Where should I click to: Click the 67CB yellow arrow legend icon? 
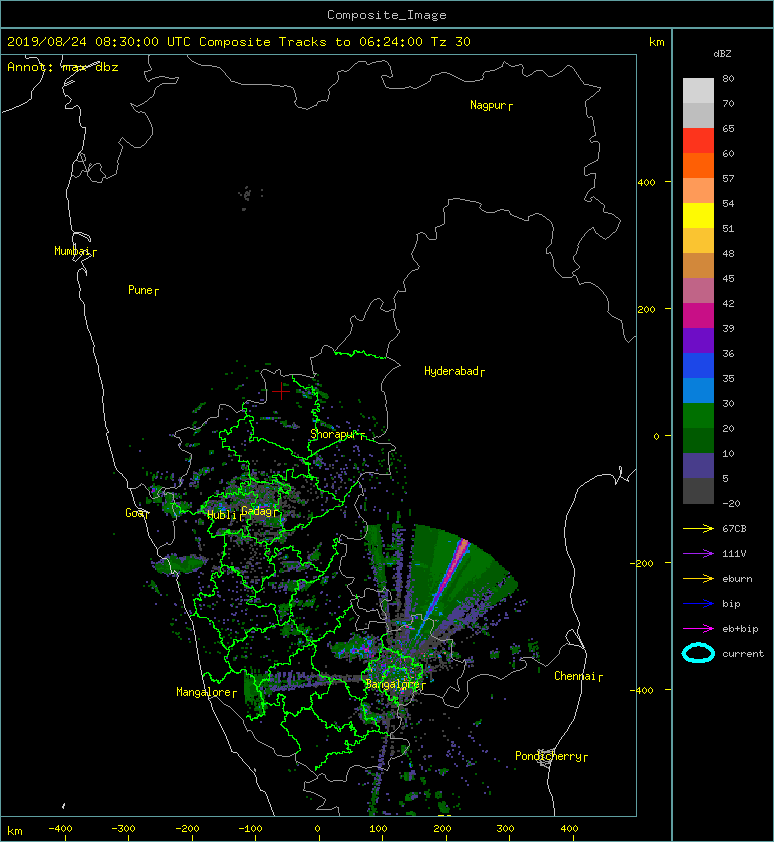coord(698,529)
